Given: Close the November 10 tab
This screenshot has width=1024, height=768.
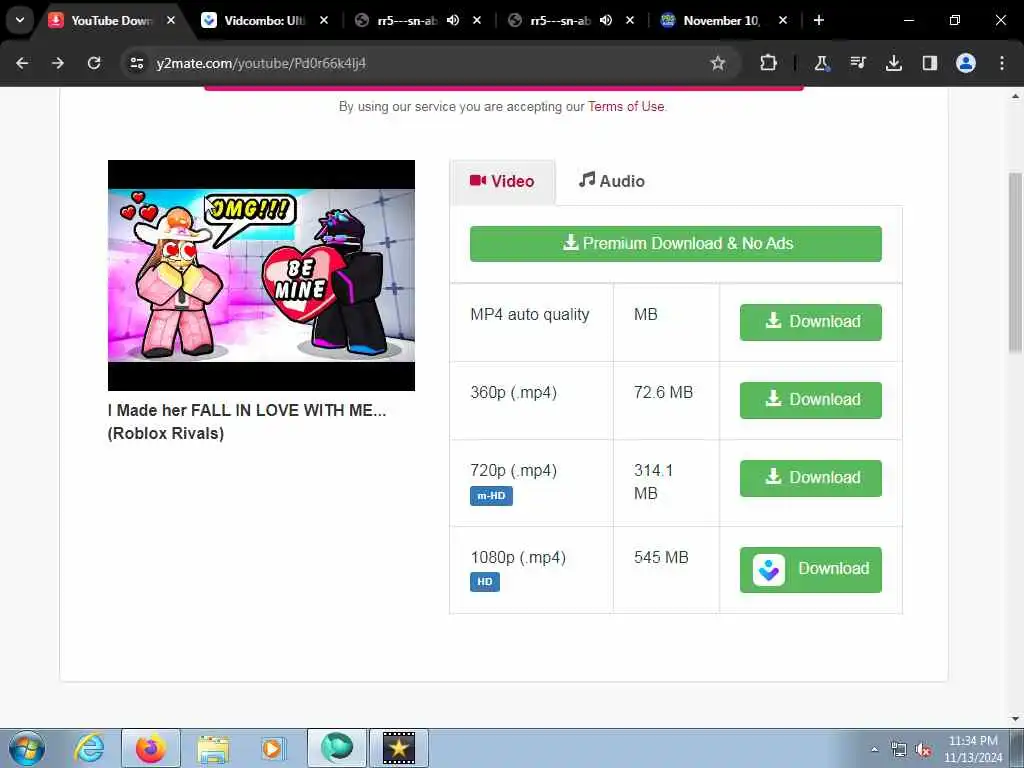Looking at the screenshot, I should [x=783, y=20].
